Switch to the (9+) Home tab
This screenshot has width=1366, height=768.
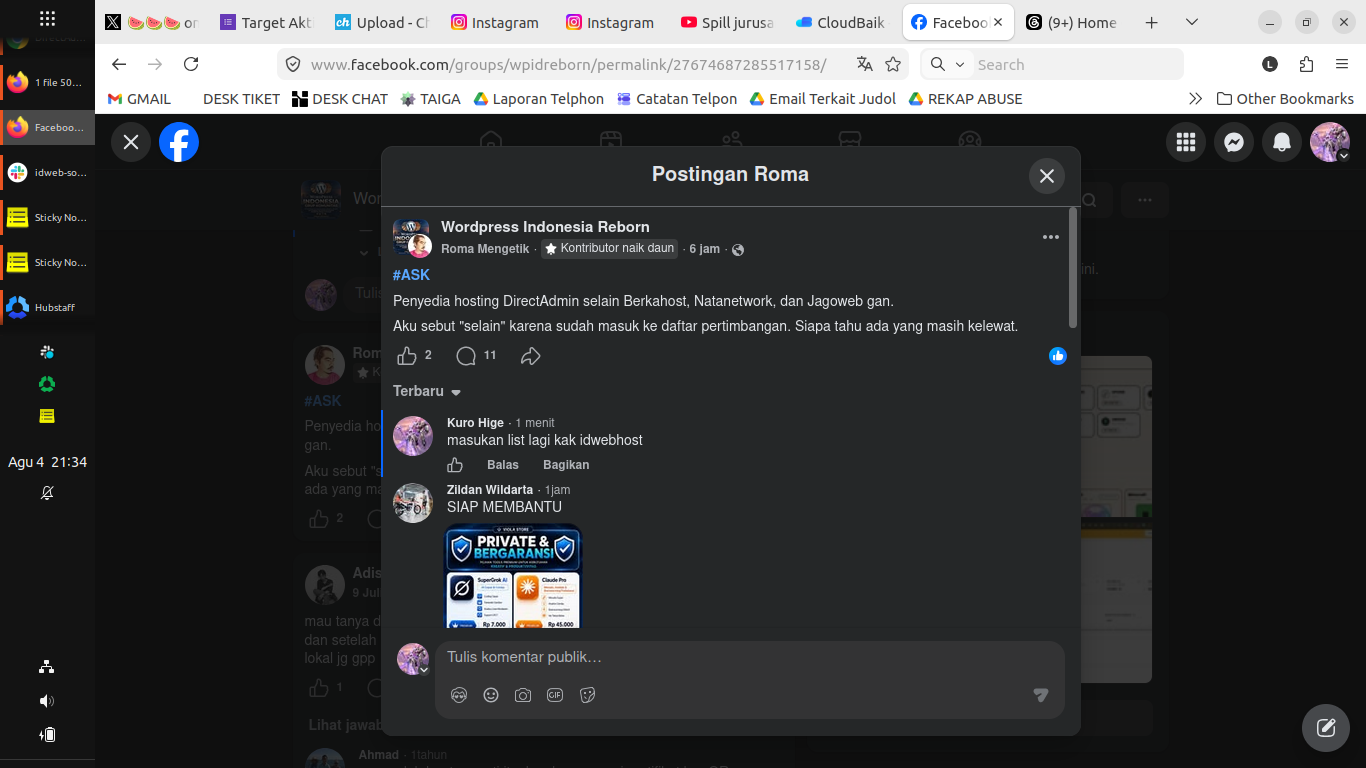pos(1071,22)
